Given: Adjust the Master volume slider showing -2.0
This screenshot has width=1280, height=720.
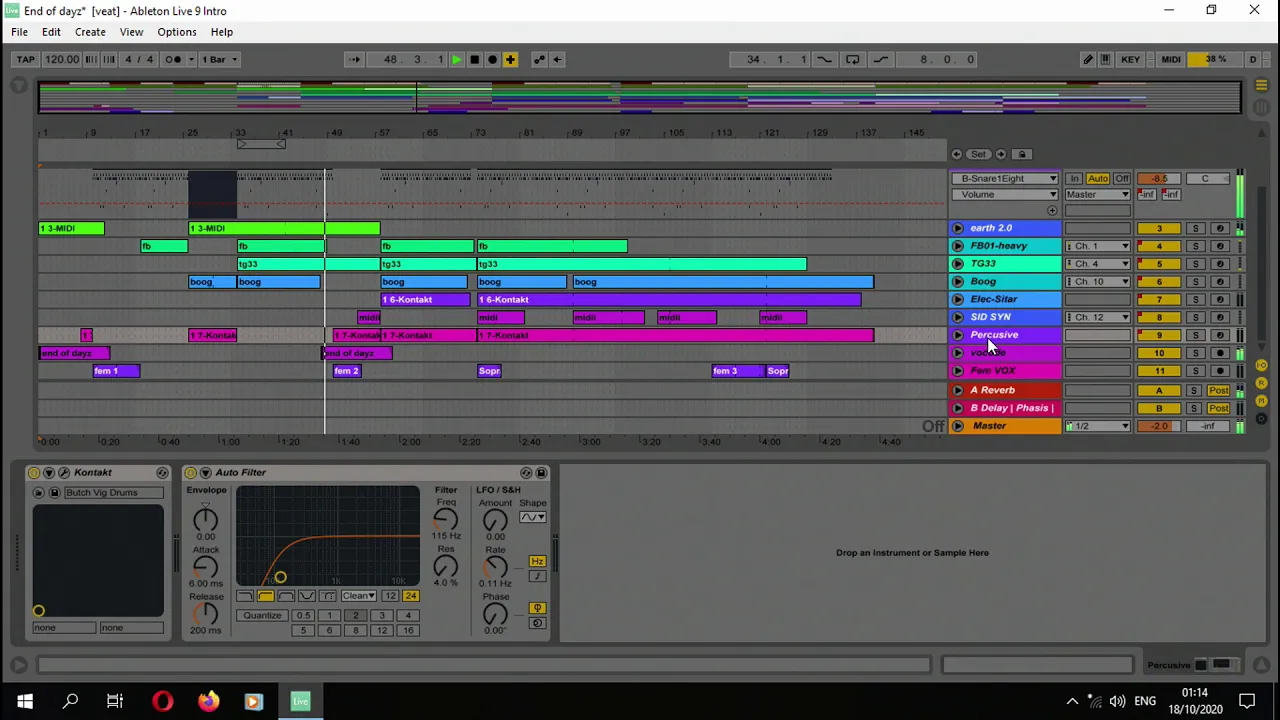Looking at the screenshot, I should tap(1159, 426).
